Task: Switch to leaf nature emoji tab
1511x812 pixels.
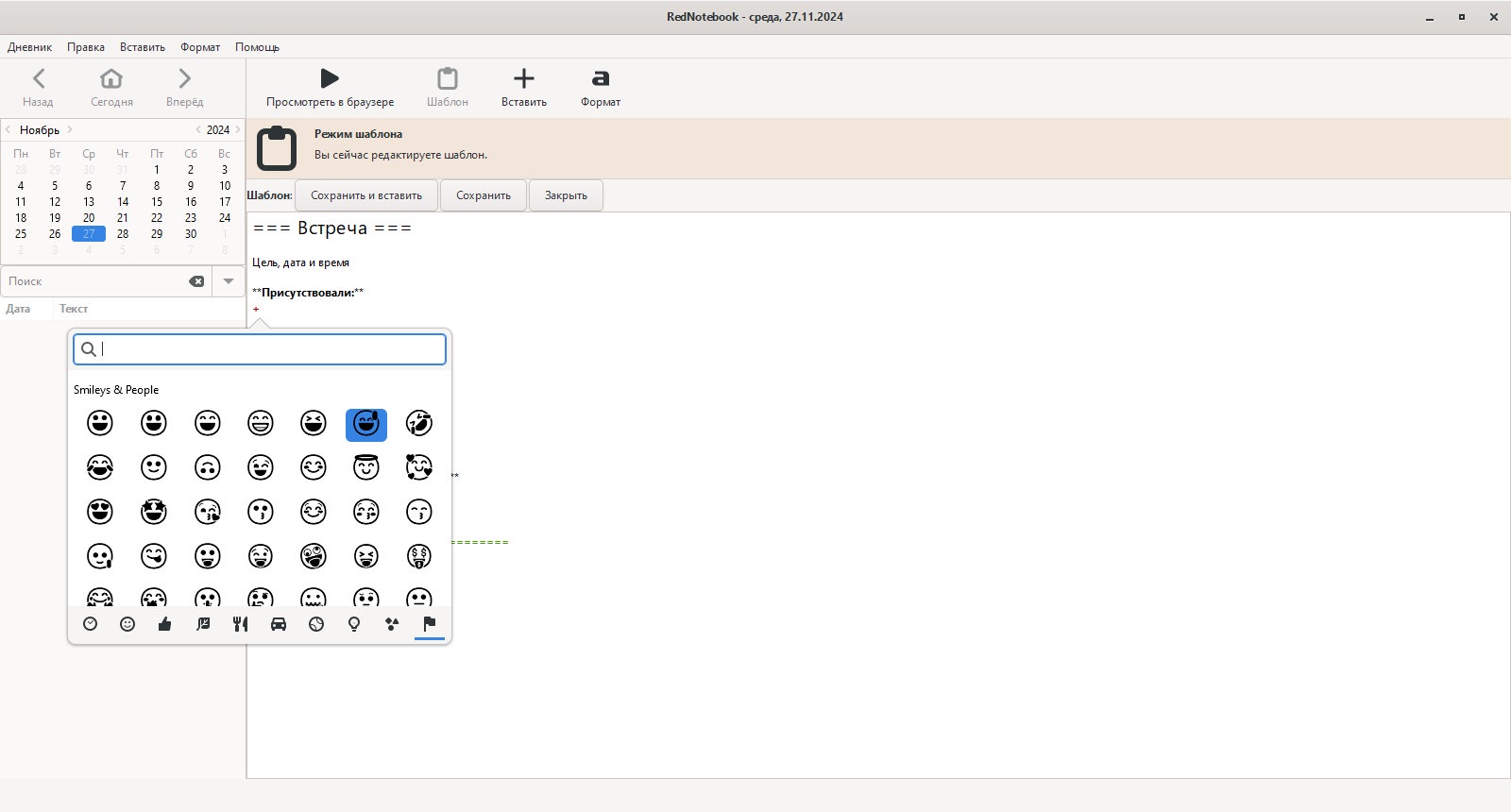Action: pyautogui.click(x=203, y=624)
